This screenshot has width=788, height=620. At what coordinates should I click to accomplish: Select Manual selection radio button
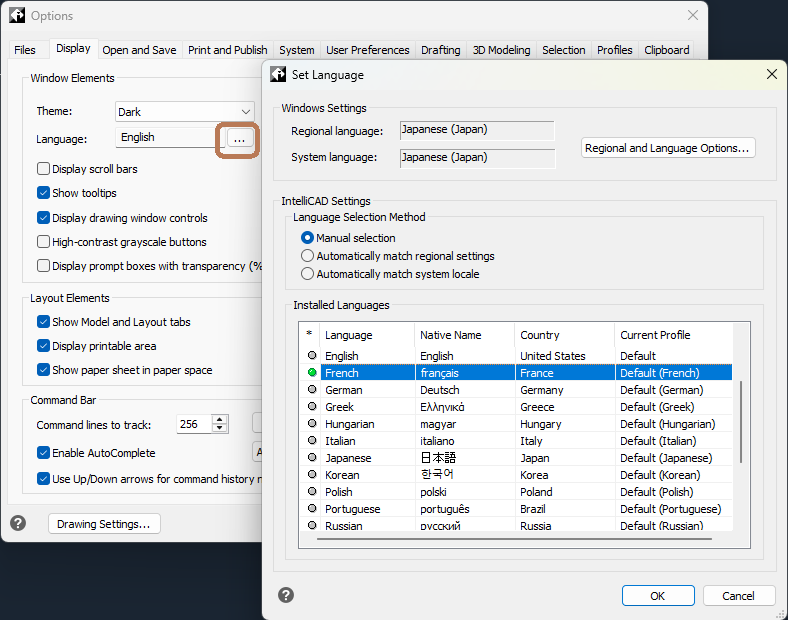point(307,238)
